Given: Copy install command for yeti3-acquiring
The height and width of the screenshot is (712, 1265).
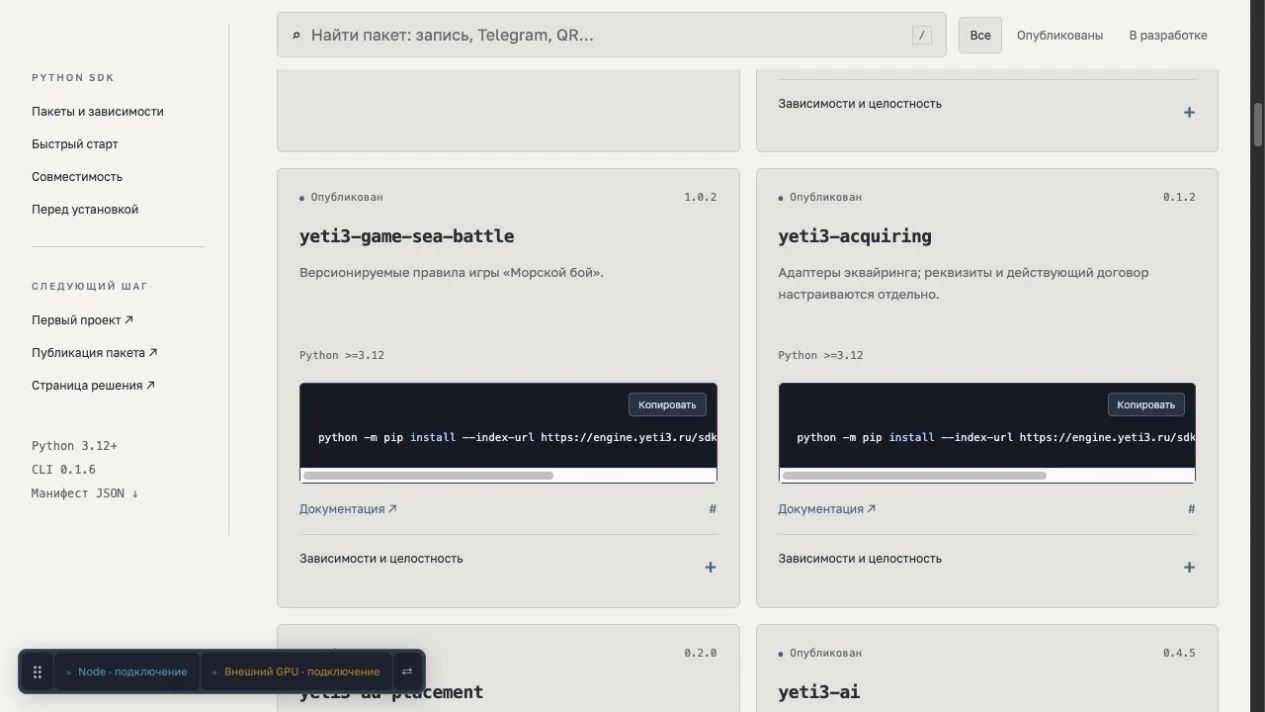Looking at the screenshot, I should click(1146, 404).
